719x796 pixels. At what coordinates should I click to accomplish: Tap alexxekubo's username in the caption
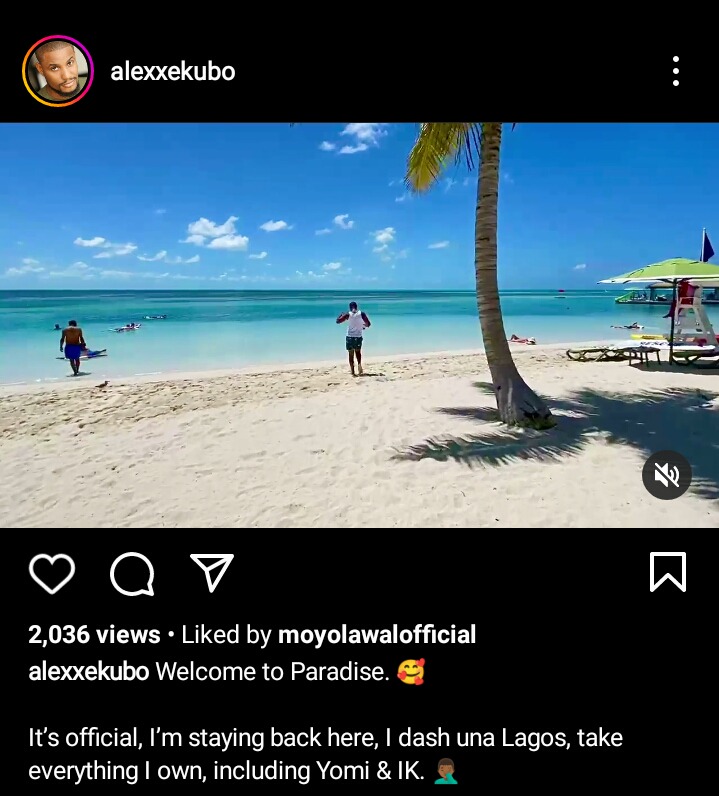click(x=89, y=671)
